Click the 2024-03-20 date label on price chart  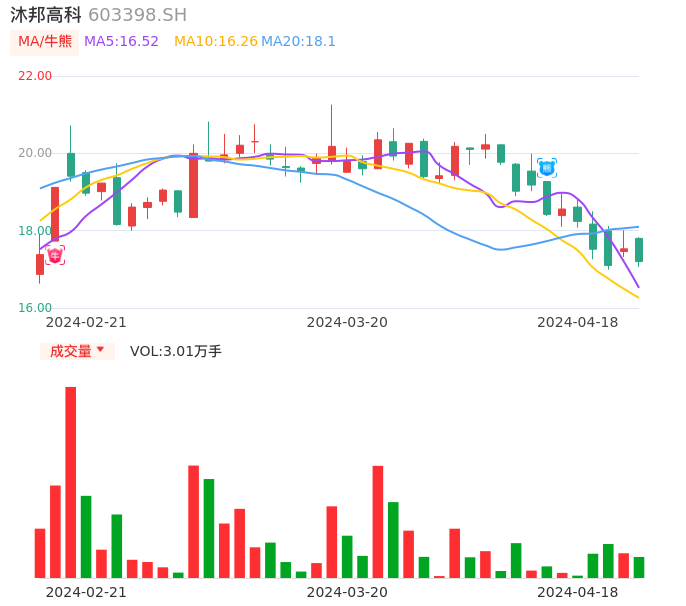click(x=347, y=322)
